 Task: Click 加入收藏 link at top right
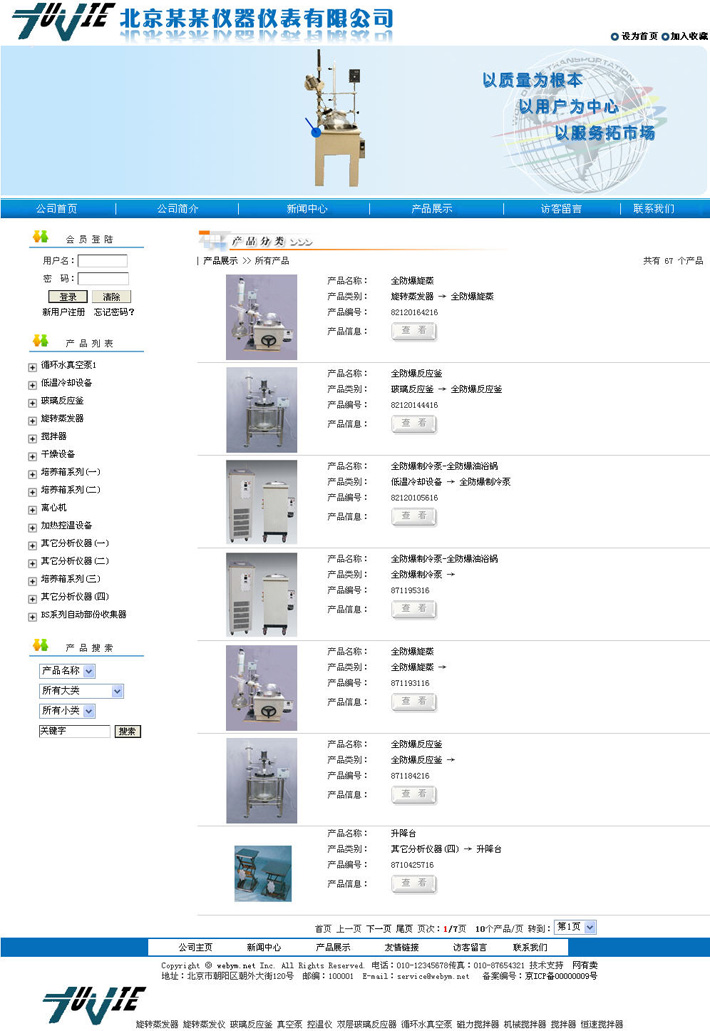pos(689,37)
